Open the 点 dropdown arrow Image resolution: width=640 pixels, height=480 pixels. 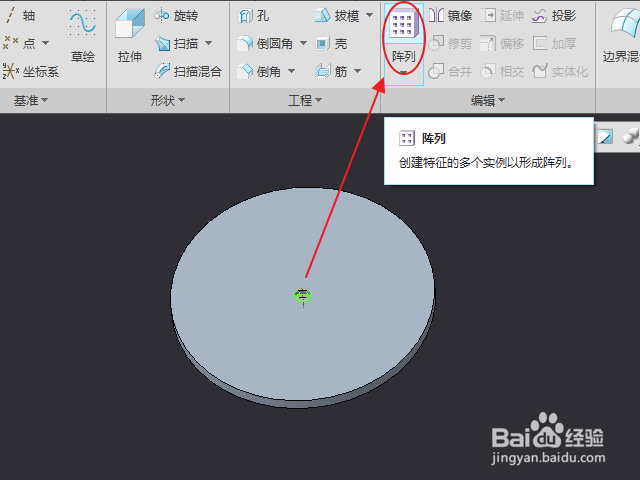[x=45, y=43]
